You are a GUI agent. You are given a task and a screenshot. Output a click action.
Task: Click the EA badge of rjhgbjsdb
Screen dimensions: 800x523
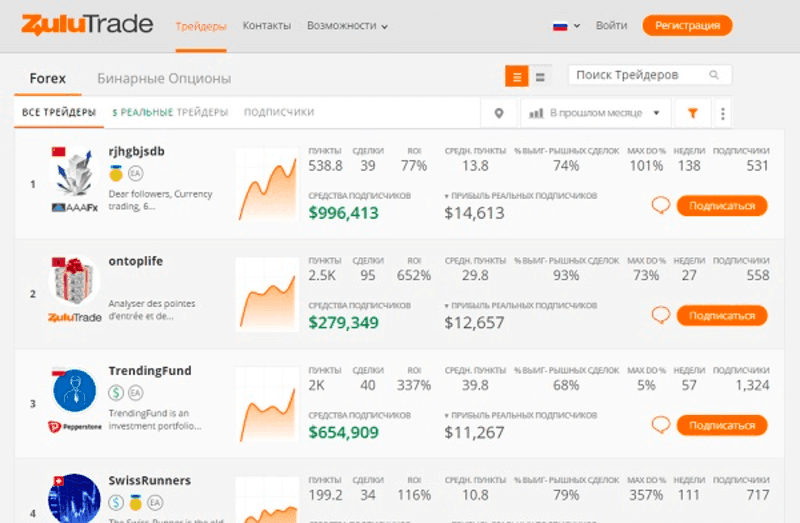135,173
